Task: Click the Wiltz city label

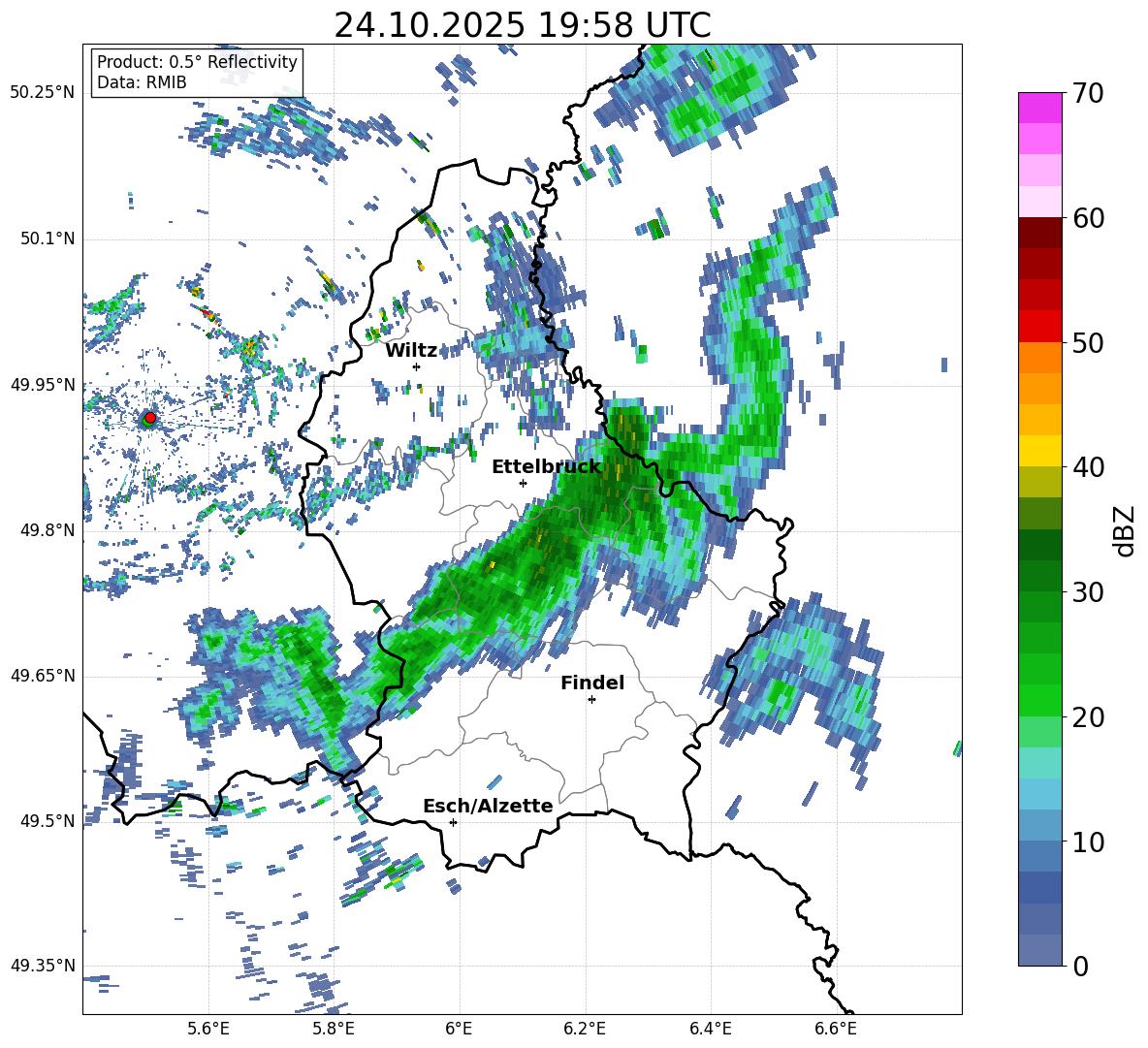Action: coord(411,351)
